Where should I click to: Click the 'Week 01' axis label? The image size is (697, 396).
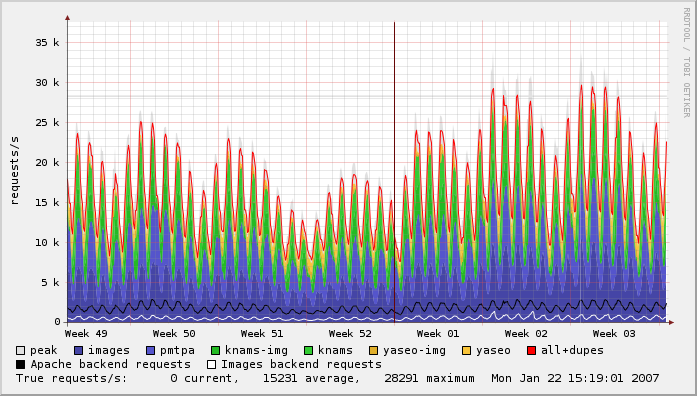click(x=438, y=334)
